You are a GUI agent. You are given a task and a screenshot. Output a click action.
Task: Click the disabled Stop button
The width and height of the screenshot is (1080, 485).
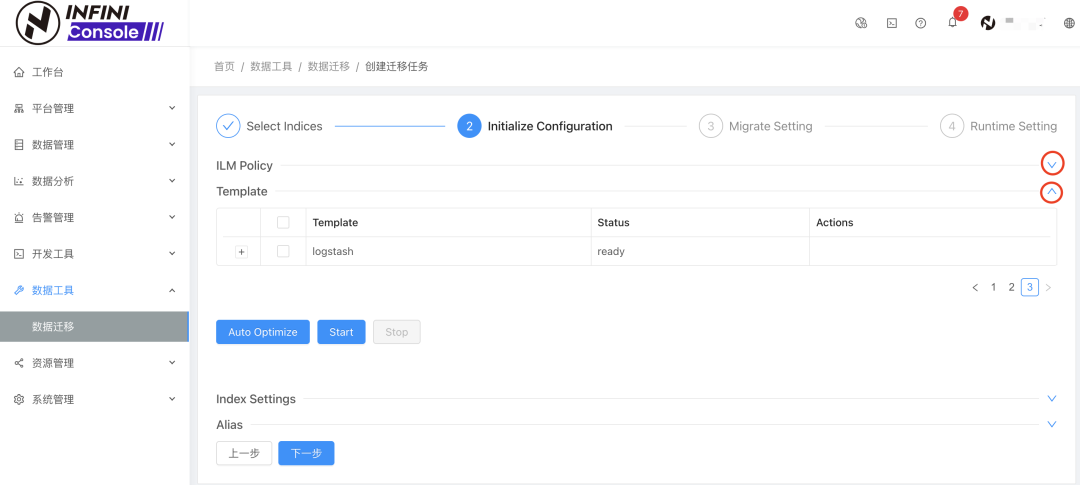(397, 332)
